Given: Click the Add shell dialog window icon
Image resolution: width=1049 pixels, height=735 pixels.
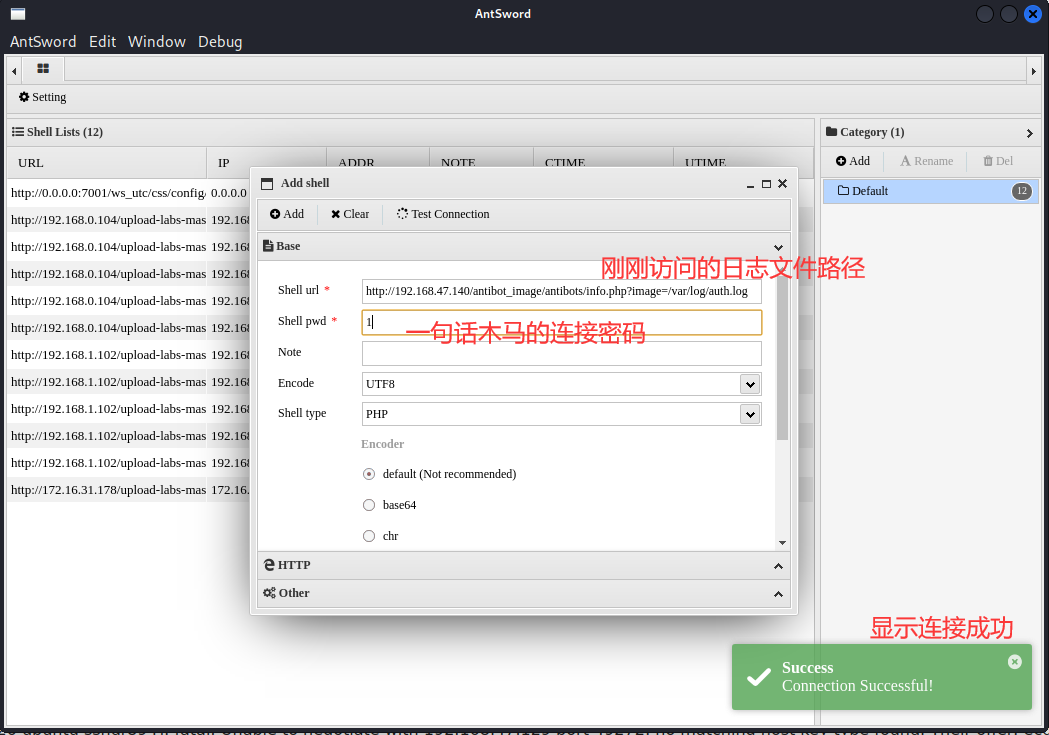Looking at the screenshot, I should tap(267, 184).
